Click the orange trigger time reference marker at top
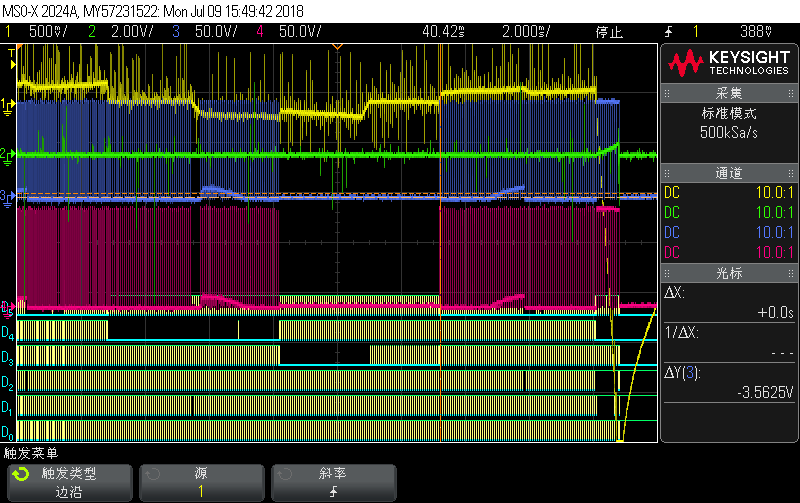This screenshot has height=503, width=800. pyautogui.click(x=337, y=47)
